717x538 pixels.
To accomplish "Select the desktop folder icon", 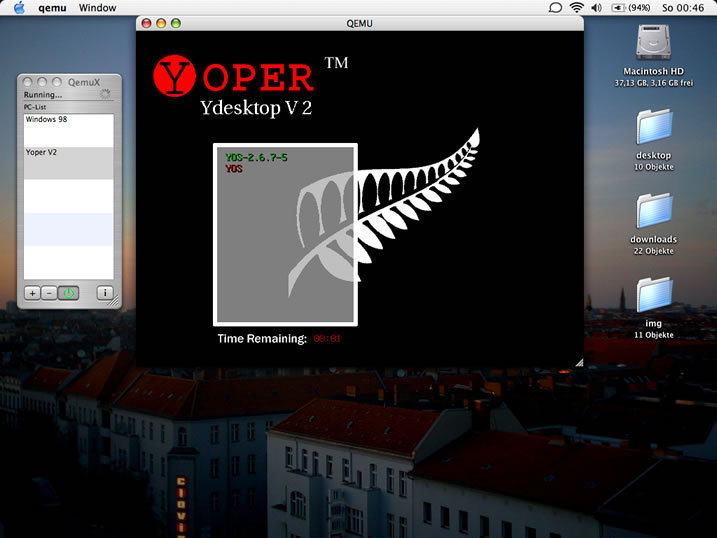I will pos(654,127).
